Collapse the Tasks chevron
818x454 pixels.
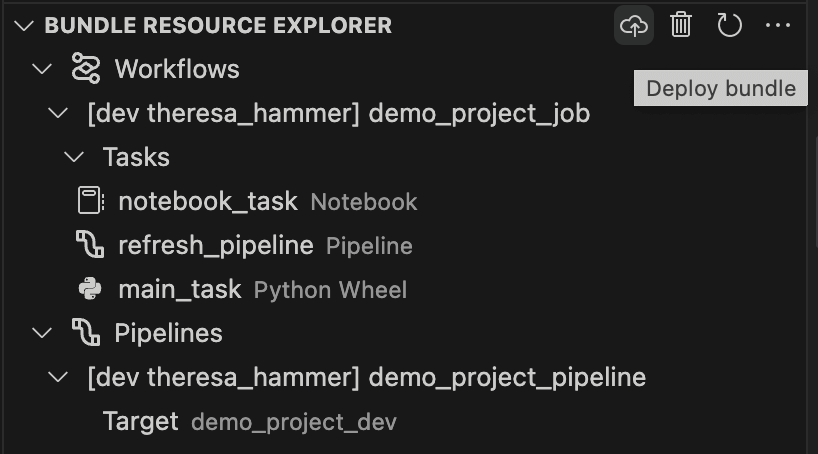tap(75, 157)
